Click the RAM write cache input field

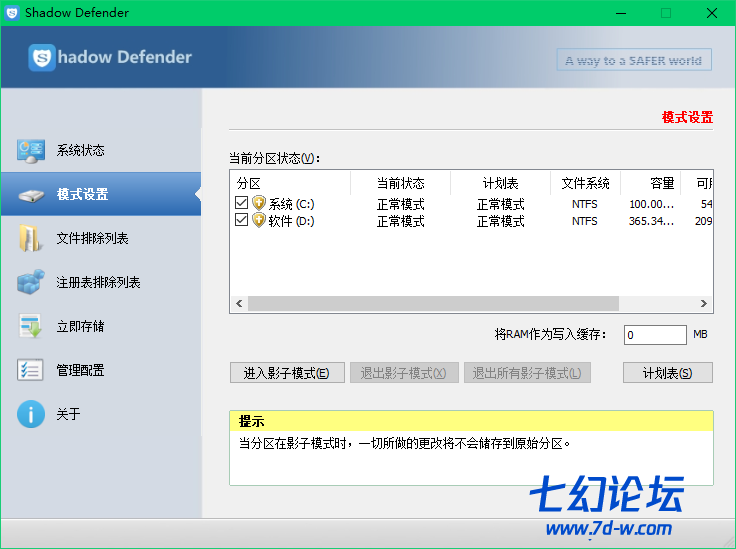[x=655, y=335]
